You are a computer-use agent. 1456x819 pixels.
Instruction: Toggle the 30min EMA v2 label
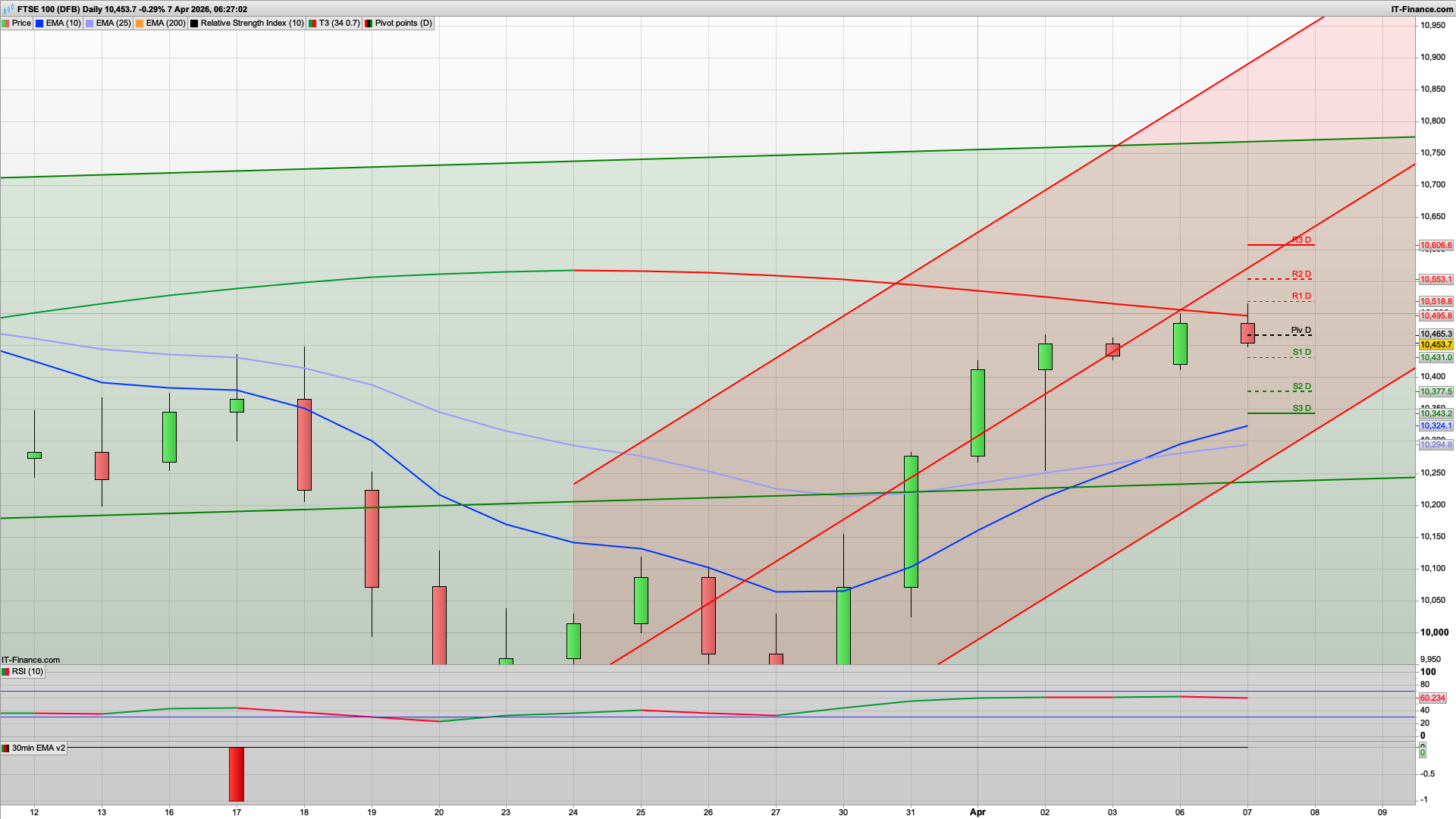click(x=36, y=748)
